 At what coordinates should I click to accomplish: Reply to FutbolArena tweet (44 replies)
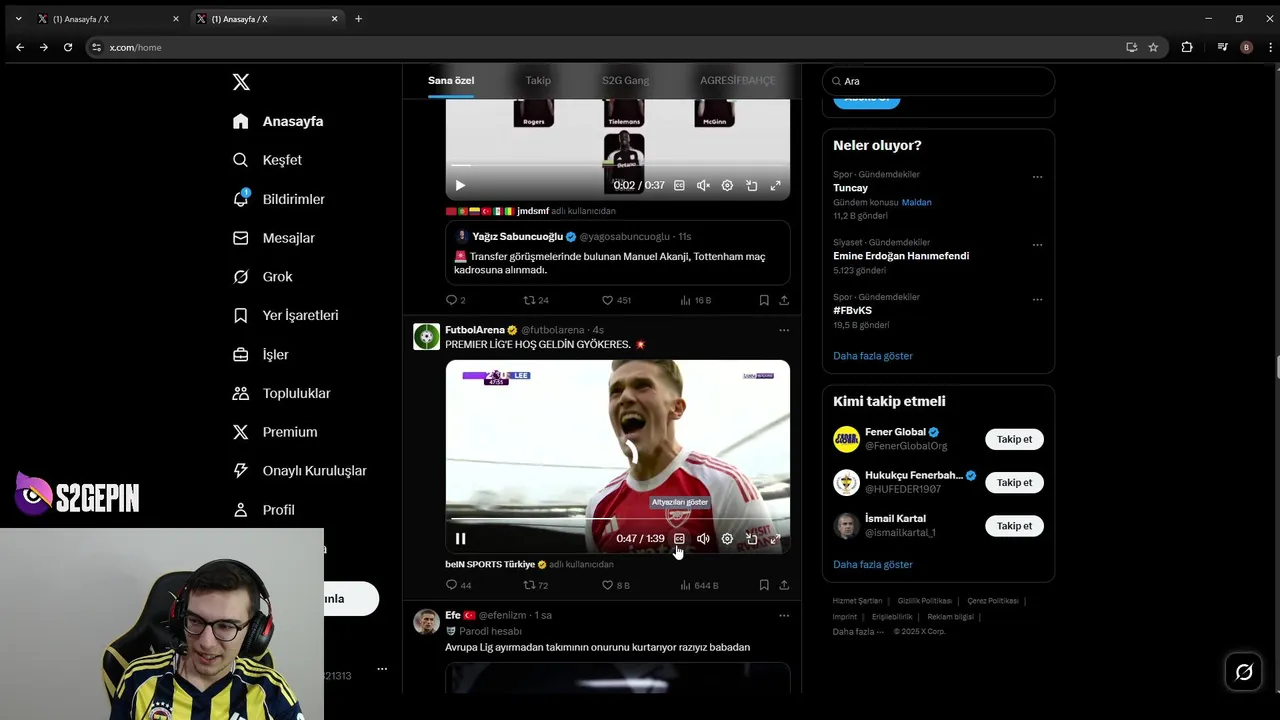[458, 585]
